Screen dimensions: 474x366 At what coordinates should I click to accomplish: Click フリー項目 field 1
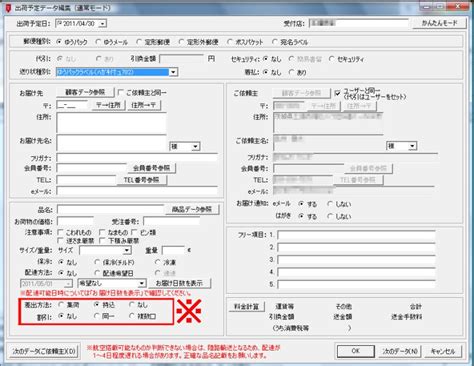356,235
